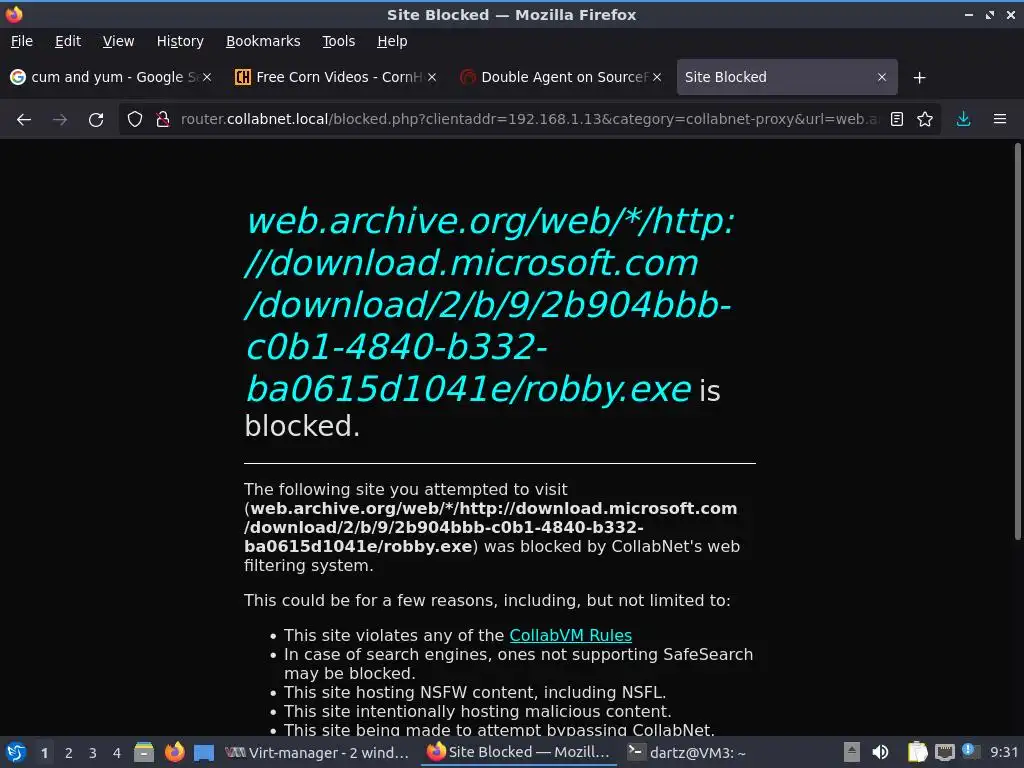Close the Site Blocked tab
The image size is (1024, 768).
pyautogui.click(x=882, y=77)
